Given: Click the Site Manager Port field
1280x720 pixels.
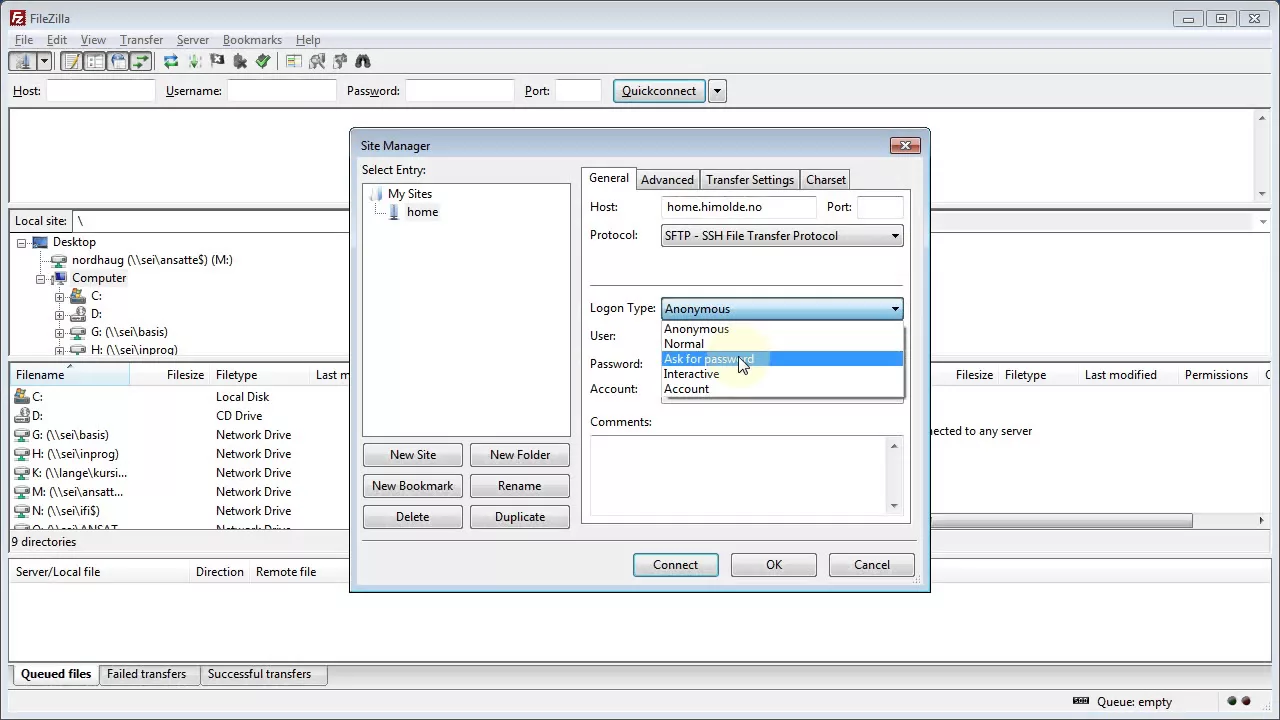Looking at the screenshot, I should [880, 207].
